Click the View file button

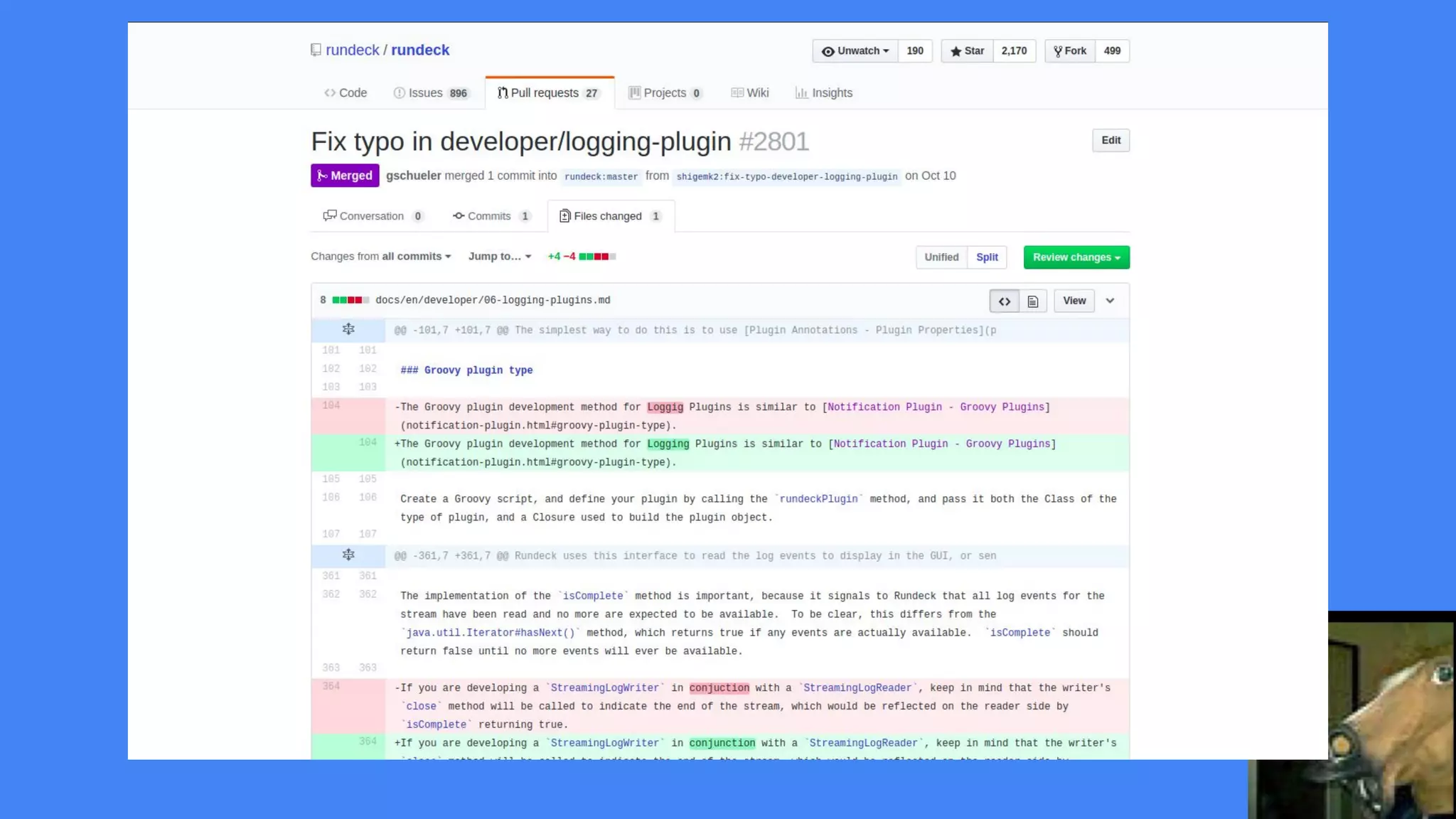(1074, 301)
